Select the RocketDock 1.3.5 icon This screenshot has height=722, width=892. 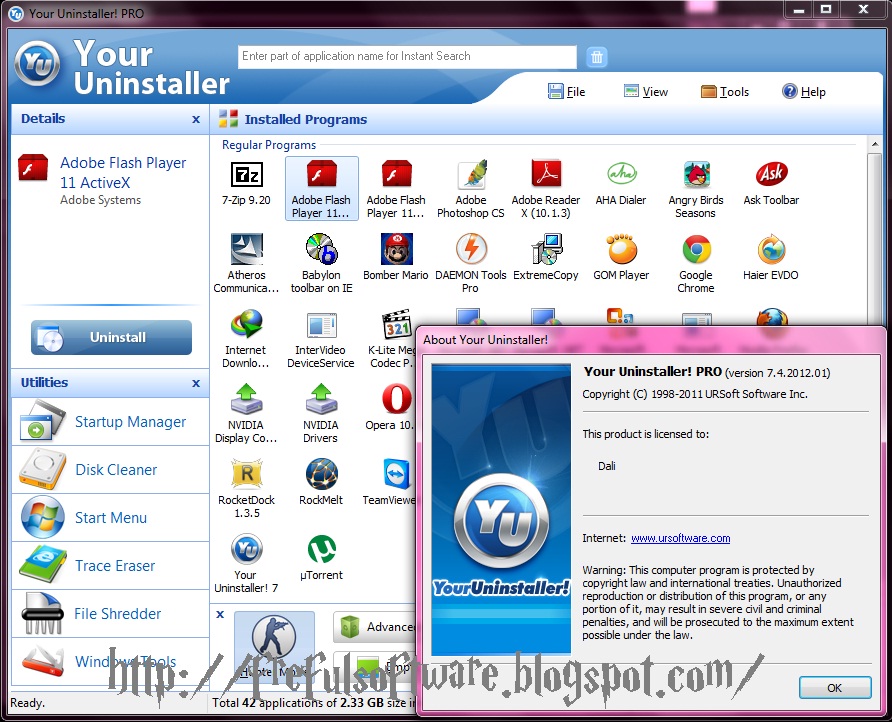[246, 475]
